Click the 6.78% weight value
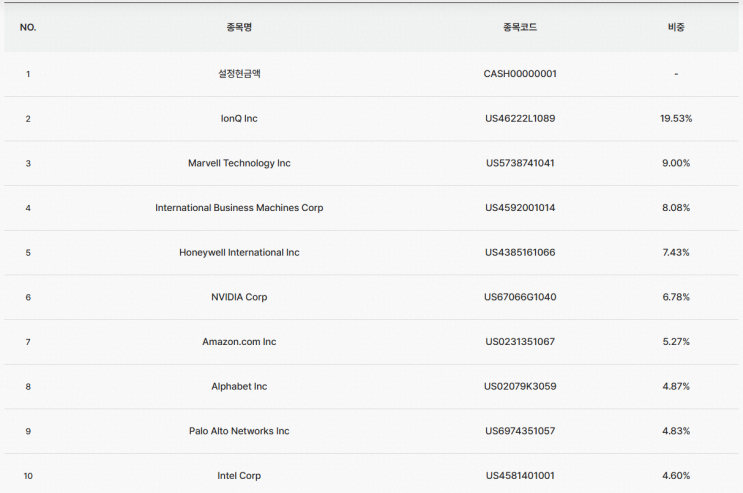This screenshot has height=493, width=743. coord(676,297)
